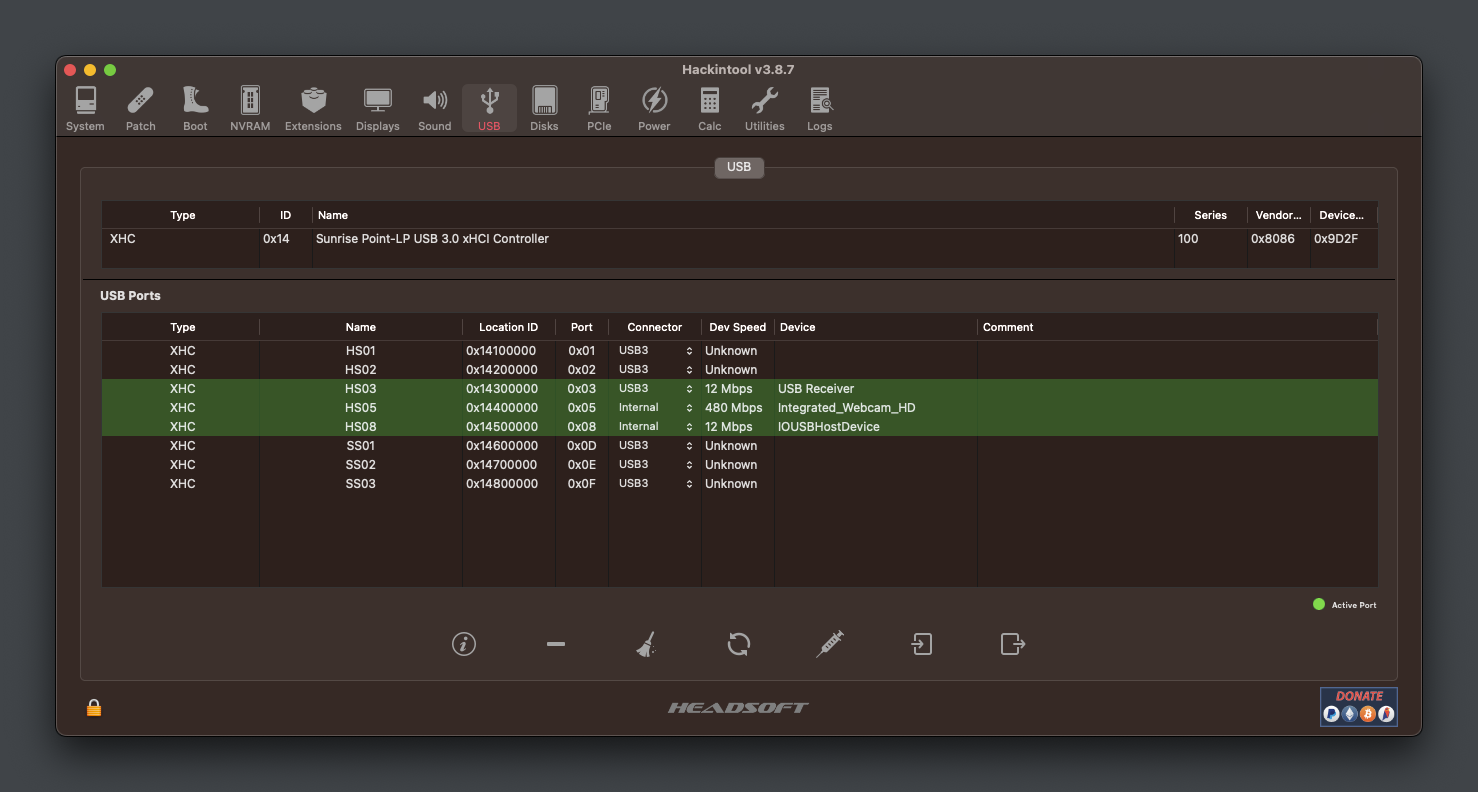
Task: Click the import icon with inward arrow
Action: (922, 644)
